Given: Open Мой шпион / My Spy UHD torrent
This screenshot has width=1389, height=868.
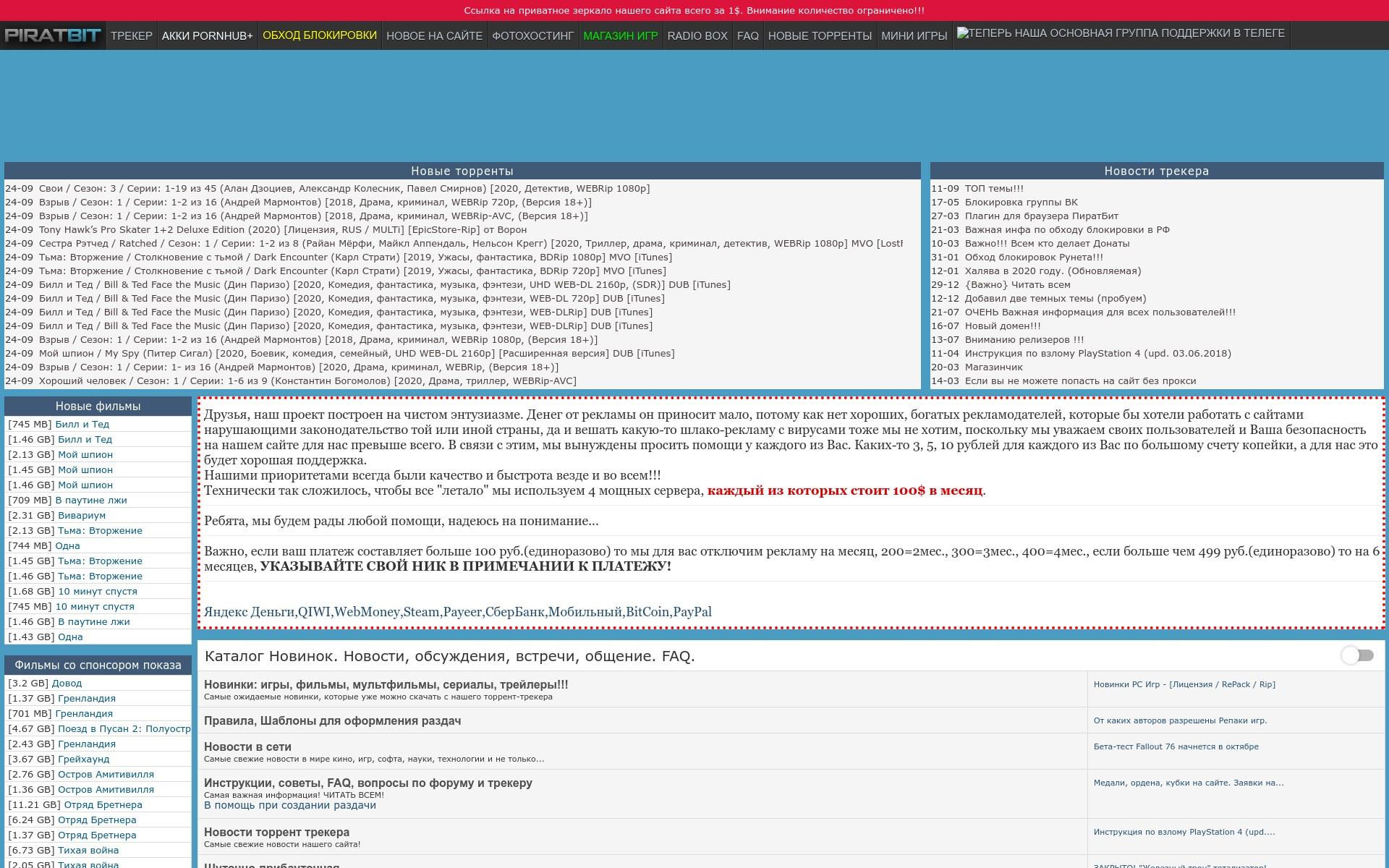Looking at the screenshot, I should click(x=357, y=353).
